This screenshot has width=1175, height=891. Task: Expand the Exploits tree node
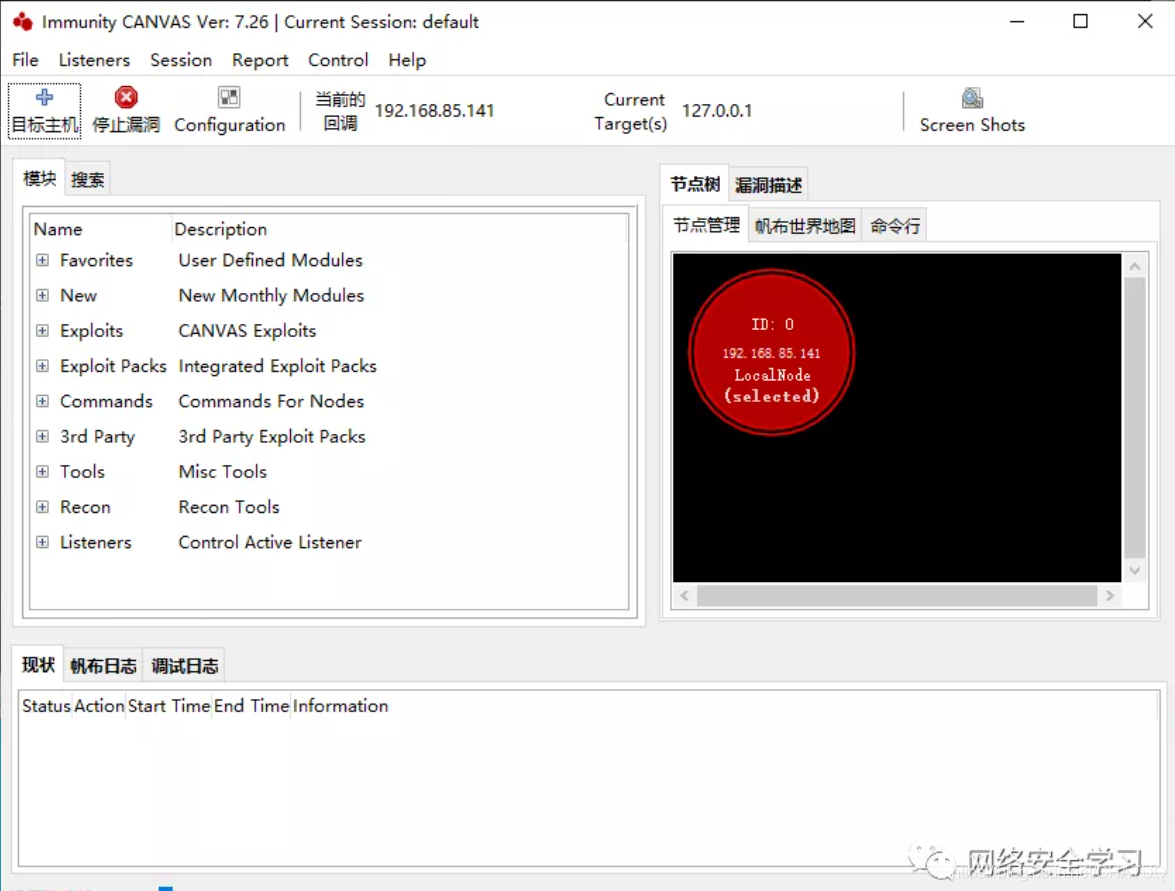click(43, 330)
